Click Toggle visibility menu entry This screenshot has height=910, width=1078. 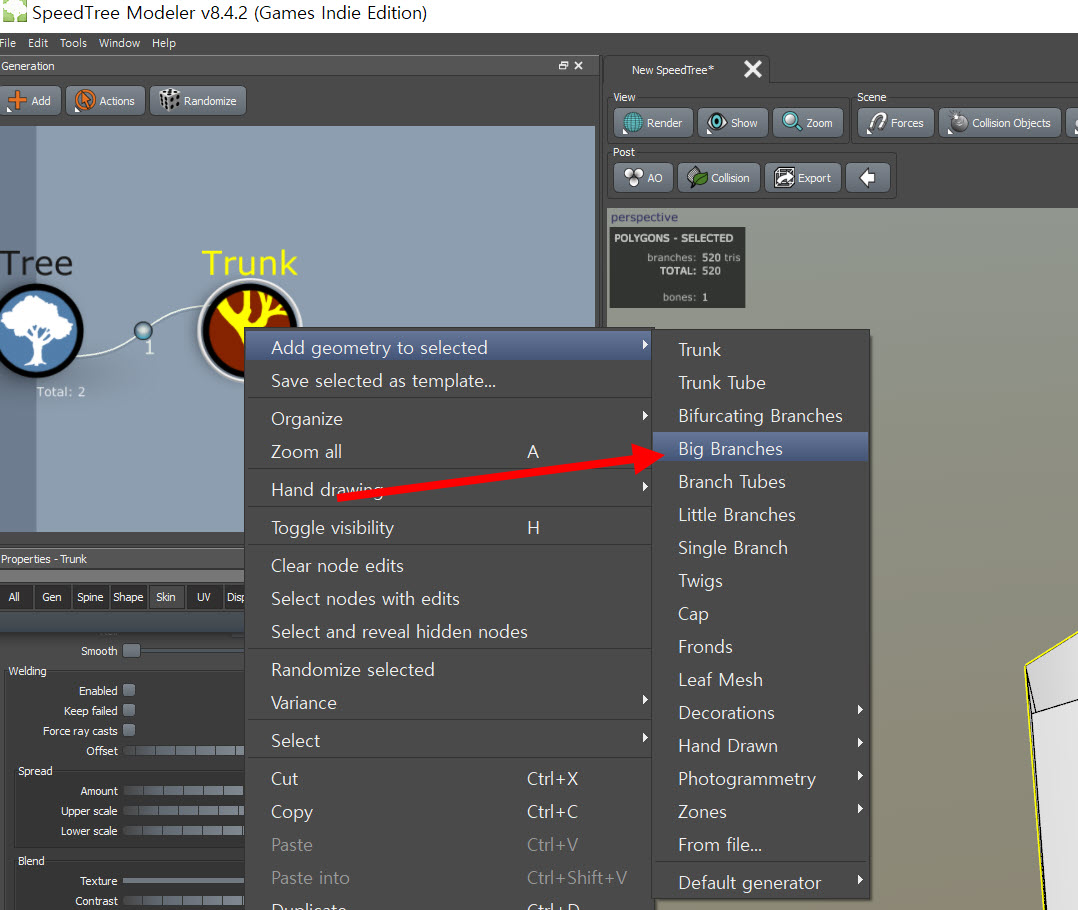click(x=448, y=528)
